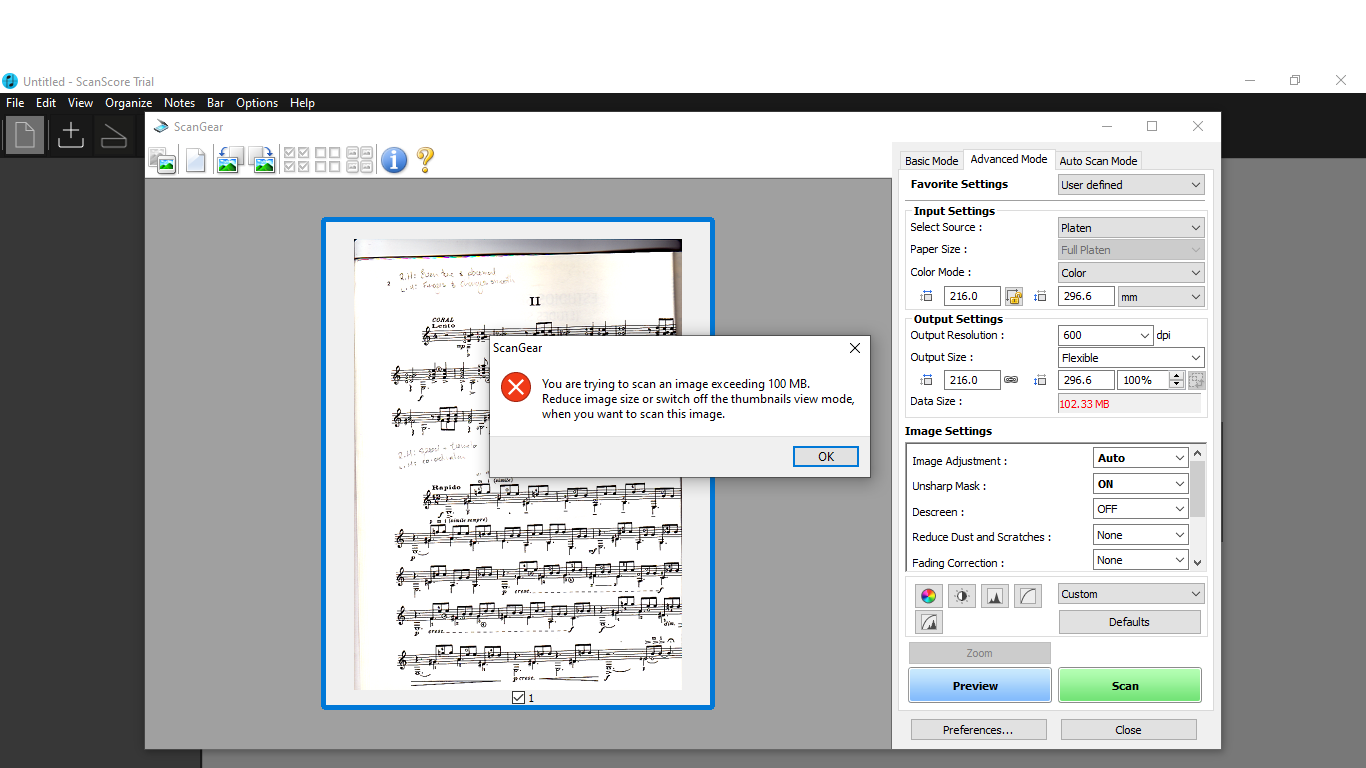Open the Fading Correction dropdown
Image resolution: width=1366 pixels, height=768 pixels.
(1141, 560)
